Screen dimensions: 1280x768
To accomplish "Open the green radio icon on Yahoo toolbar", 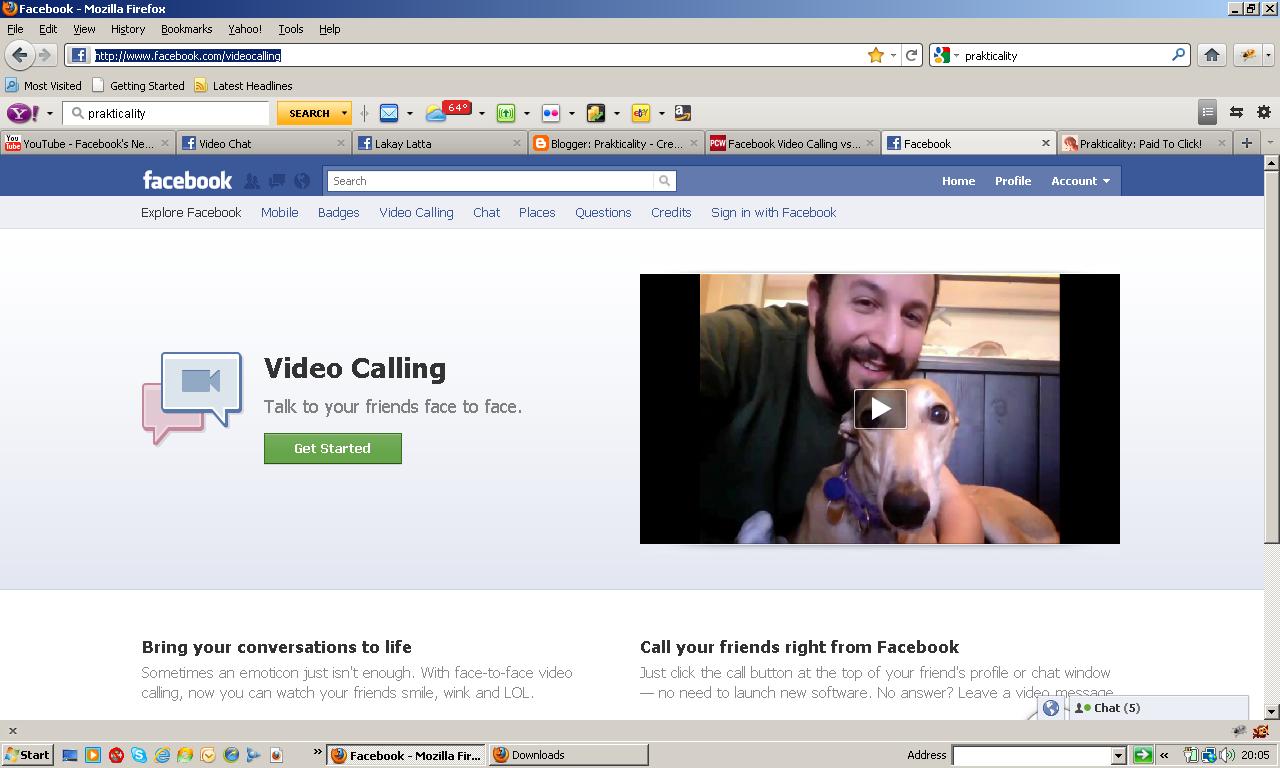I will pos(506,113).
